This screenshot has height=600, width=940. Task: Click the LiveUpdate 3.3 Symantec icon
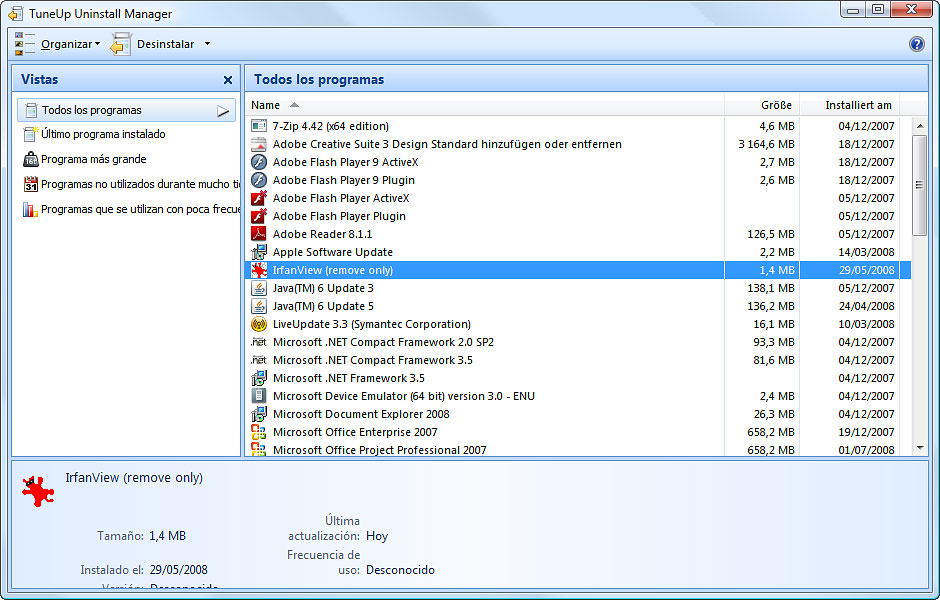click(x=259, y=324)
